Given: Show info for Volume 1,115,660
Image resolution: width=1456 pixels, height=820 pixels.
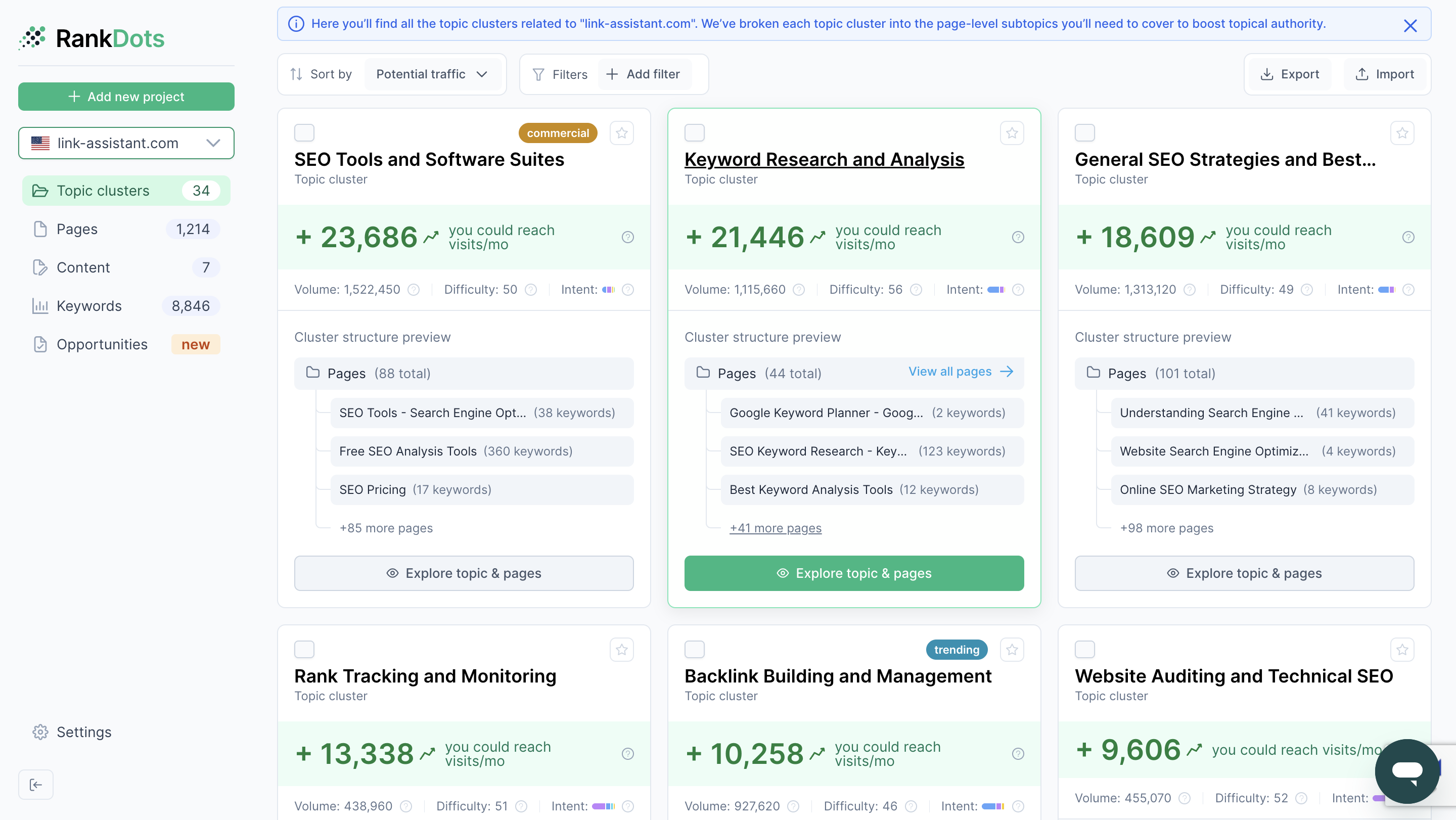Looking at the screenshot, I should (799, 289).
